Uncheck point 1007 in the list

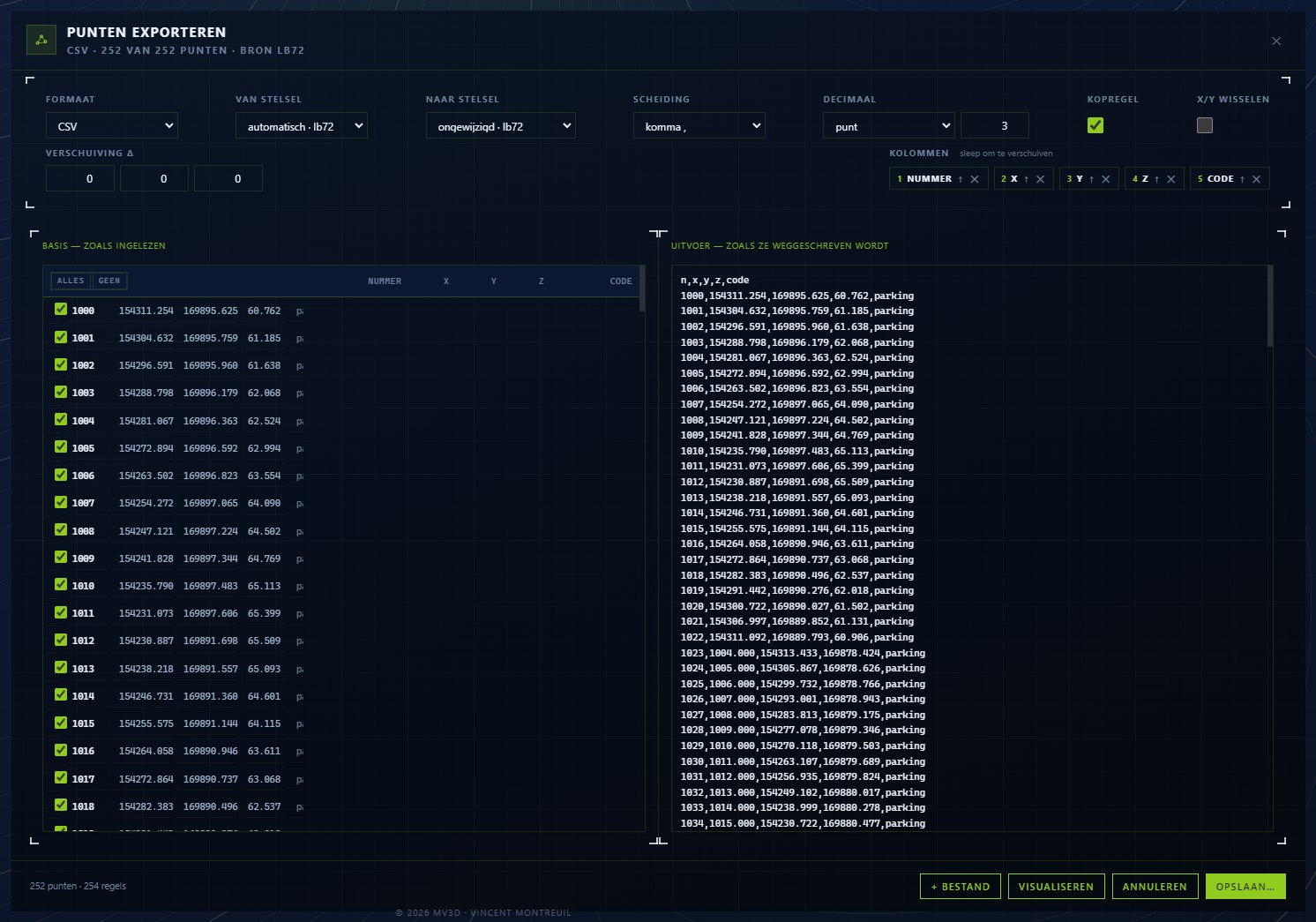point(61,502)
